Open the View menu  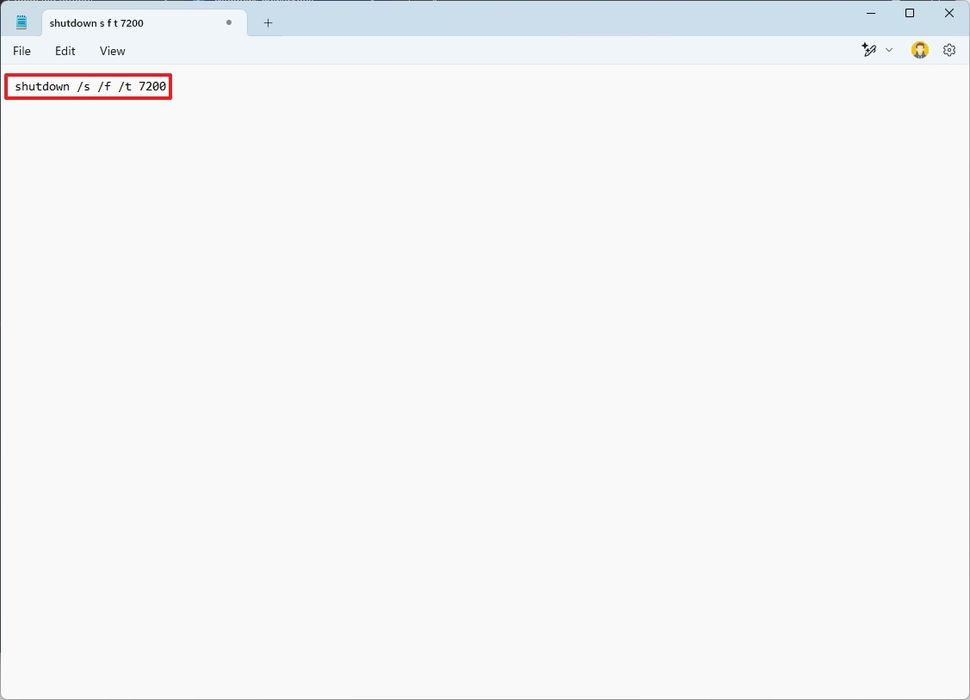[111, 50]
